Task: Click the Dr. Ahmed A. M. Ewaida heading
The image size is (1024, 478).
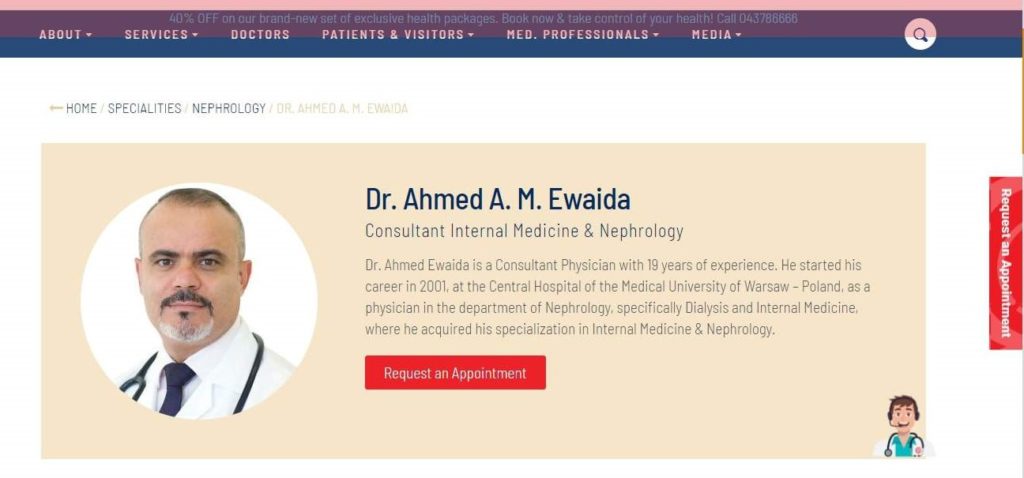Action: click(x=498, y=199)
